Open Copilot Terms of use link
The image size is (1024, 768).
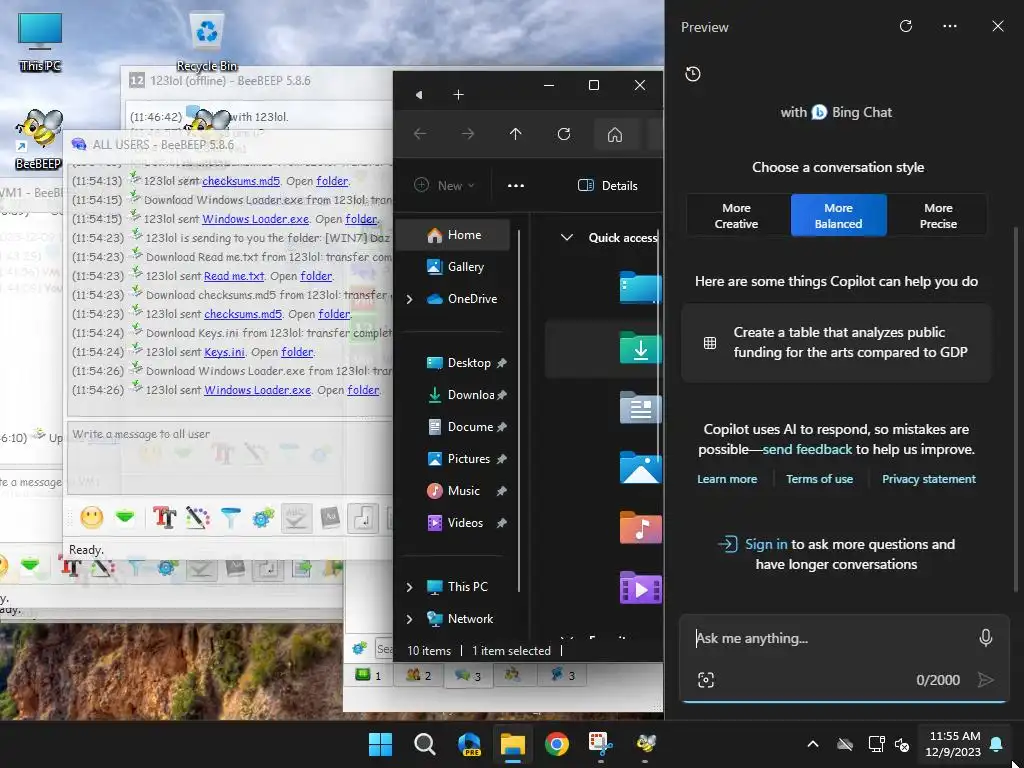820,479
